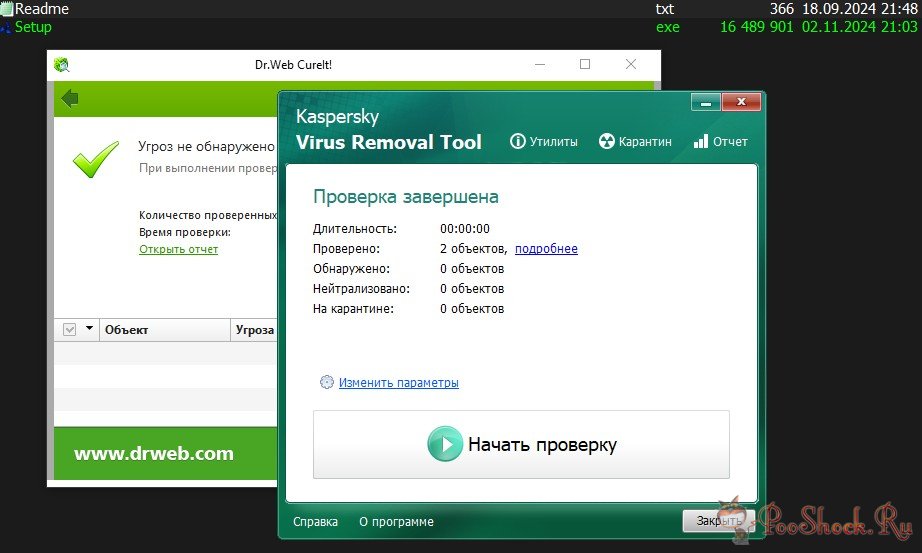Click the Setup file icon

click(6, 28)
